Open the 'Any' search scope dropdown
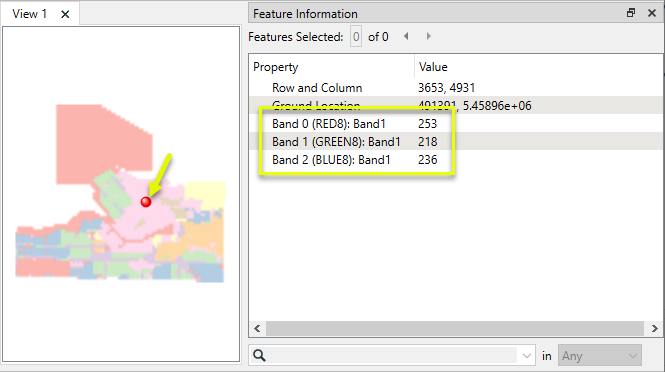 coord(600,355)
